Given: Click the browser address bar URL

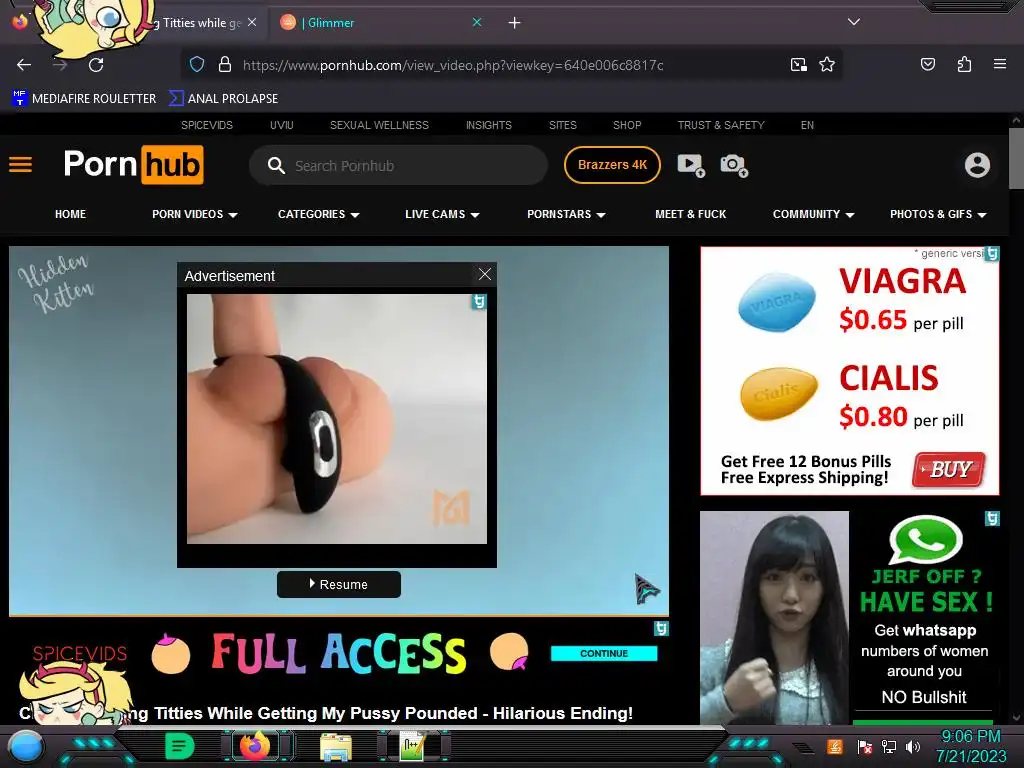Looking at the screenshot, I should tap(453, 65).
